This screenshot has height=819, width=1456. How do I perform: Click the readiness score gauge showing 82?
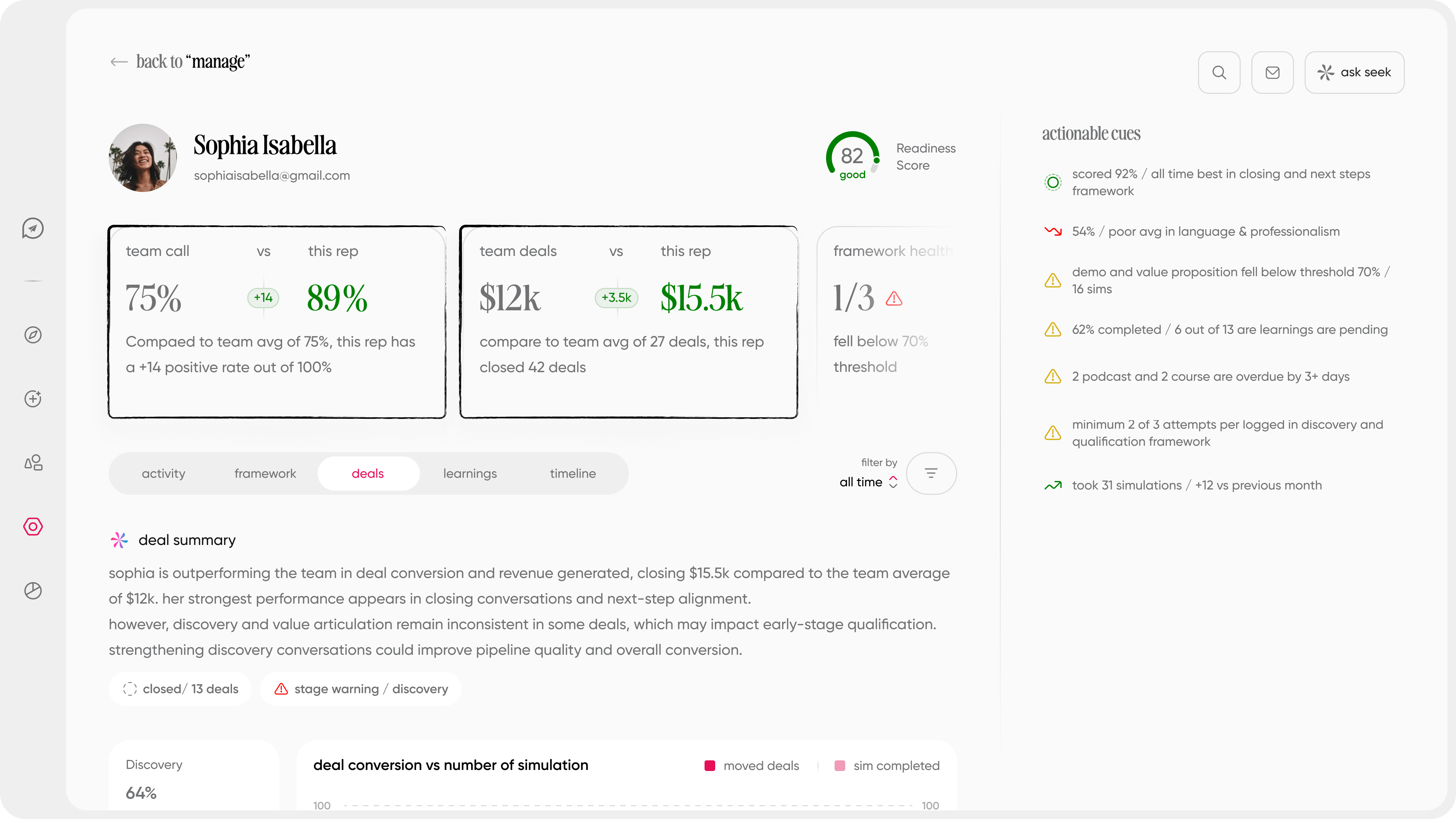point(852,157)
